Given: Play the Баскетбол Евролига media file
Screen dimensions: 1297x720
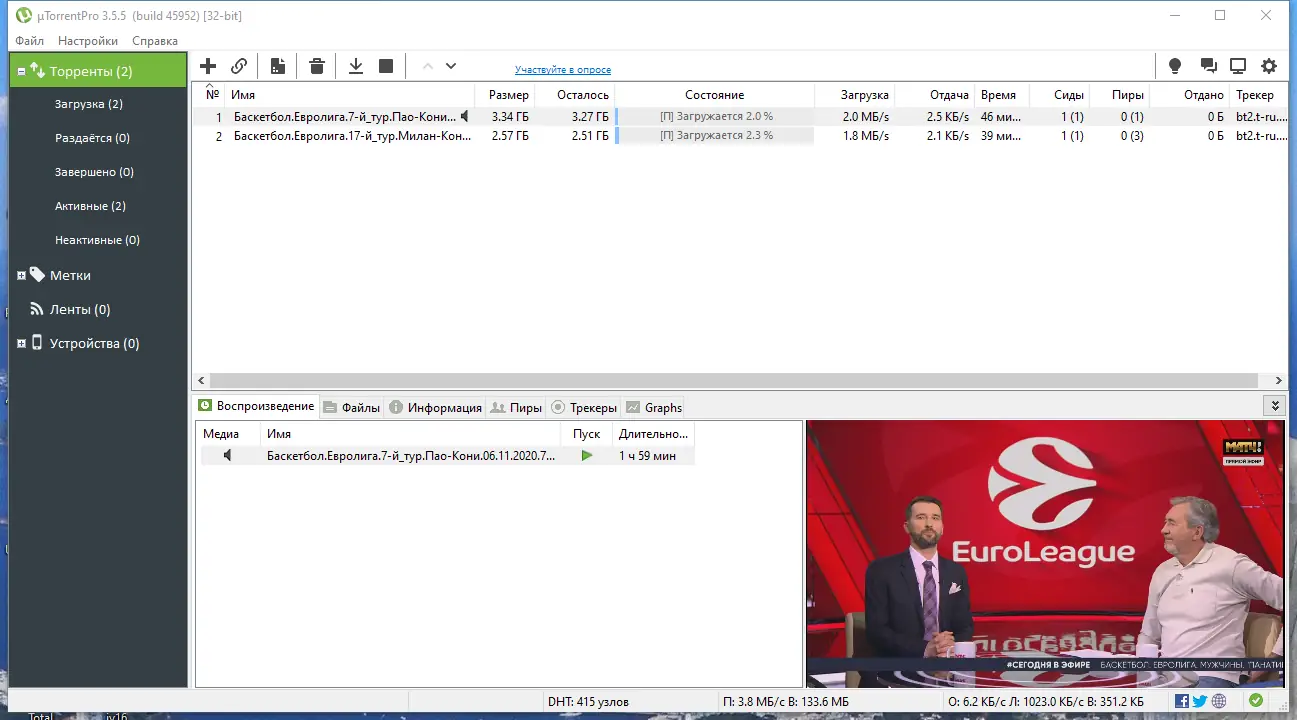Looking at the screenshot, I should (x=586, y=455).
